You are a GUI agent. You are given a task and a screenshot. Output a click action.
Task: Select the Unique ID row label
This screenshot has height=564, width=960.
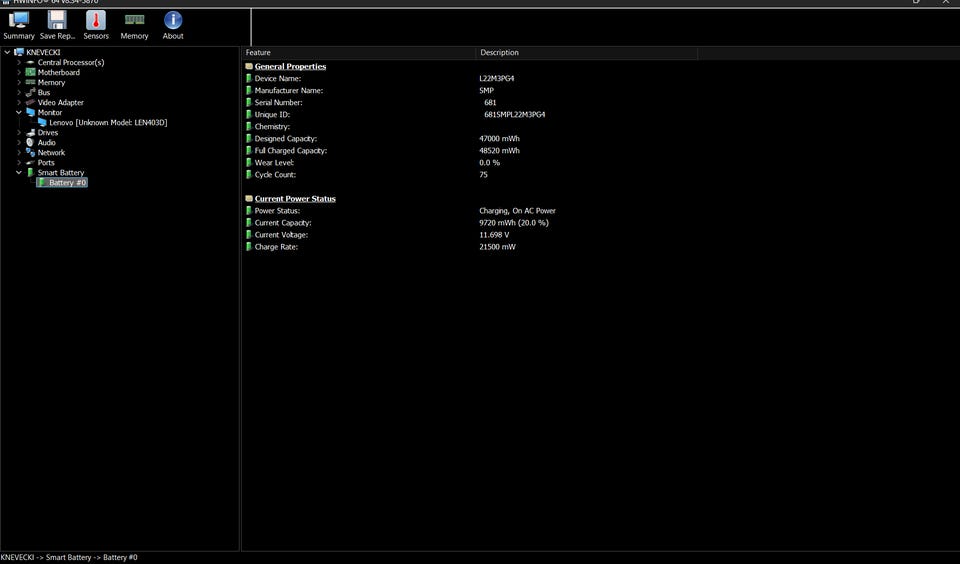272,115
